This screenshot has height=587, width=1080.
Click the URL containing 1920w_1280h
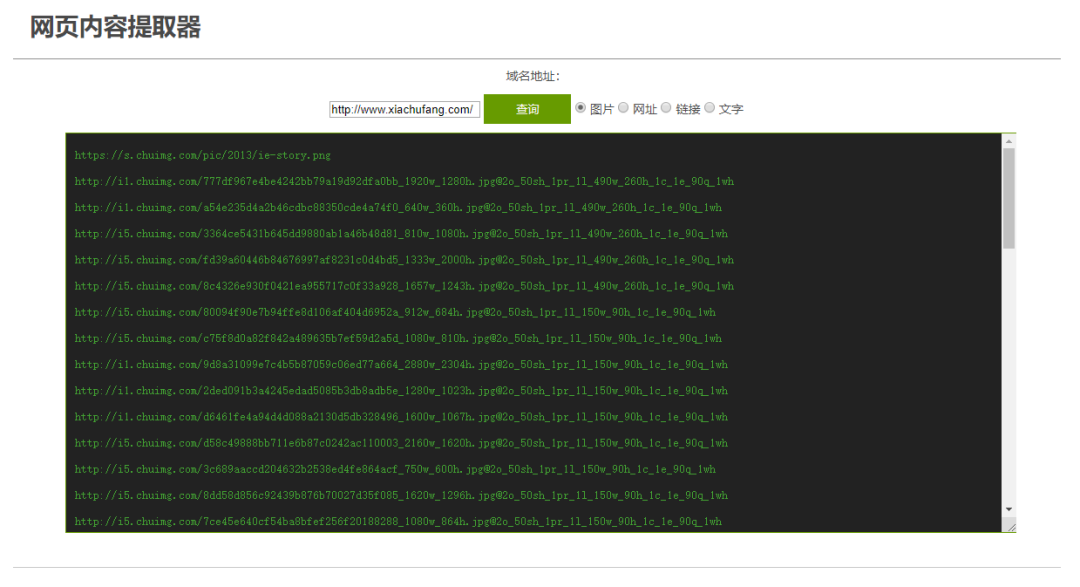click(x=403, y=182)
